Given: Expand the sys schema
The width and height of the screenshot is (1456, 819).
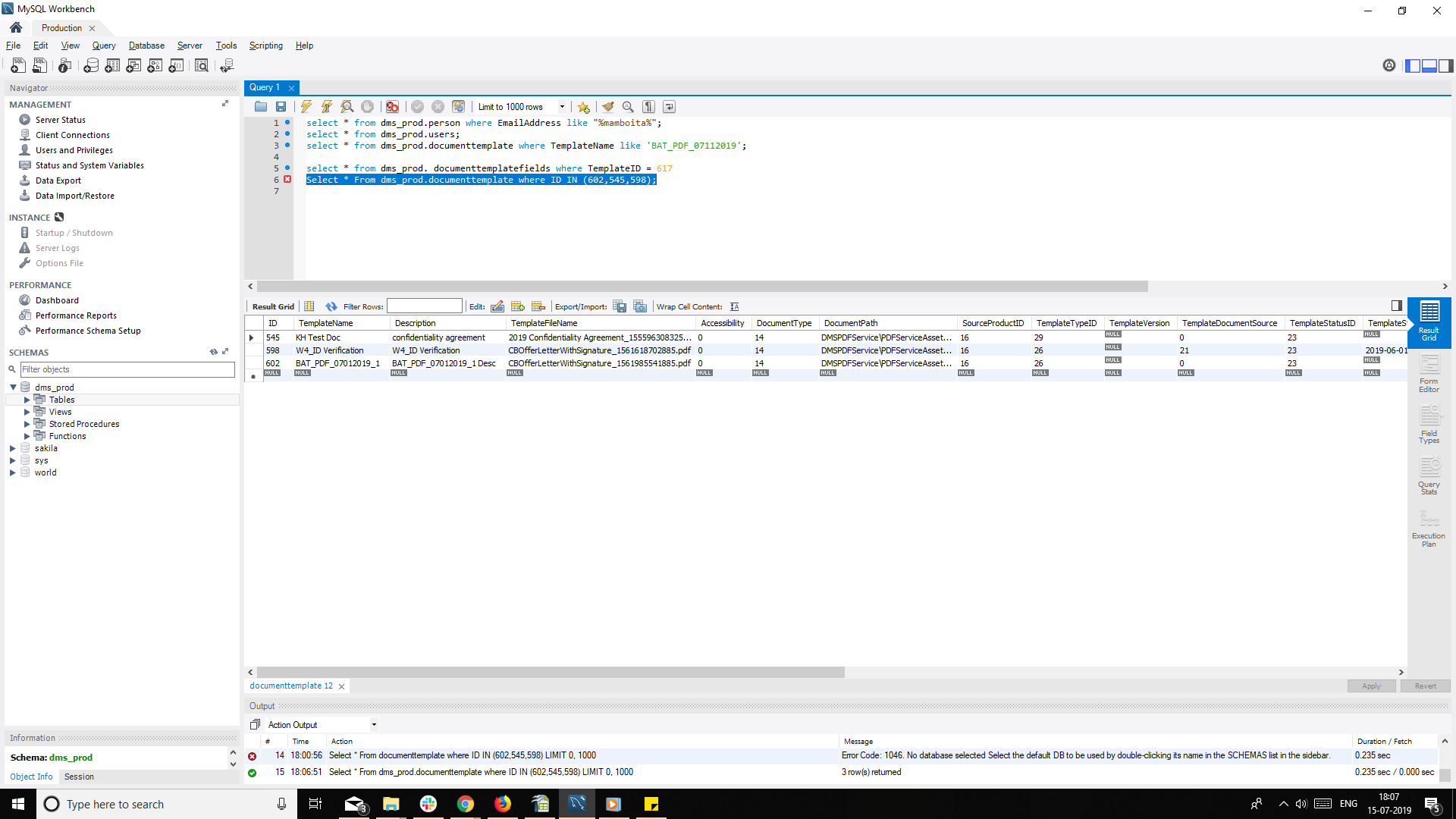Looking at the screenshot, I should [13, 460].
